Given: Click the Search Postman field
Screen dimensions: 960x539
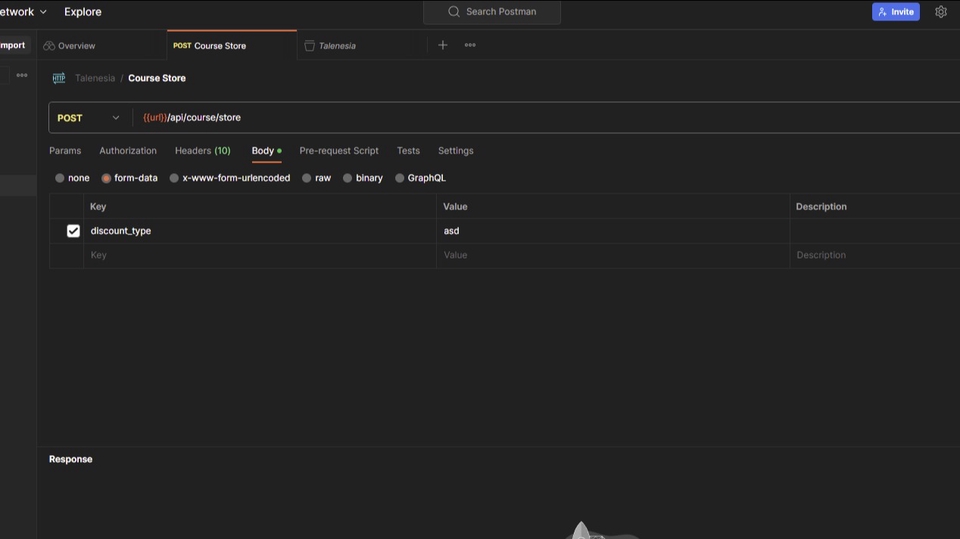Looking at the screenshot, I should click(492, 12).
